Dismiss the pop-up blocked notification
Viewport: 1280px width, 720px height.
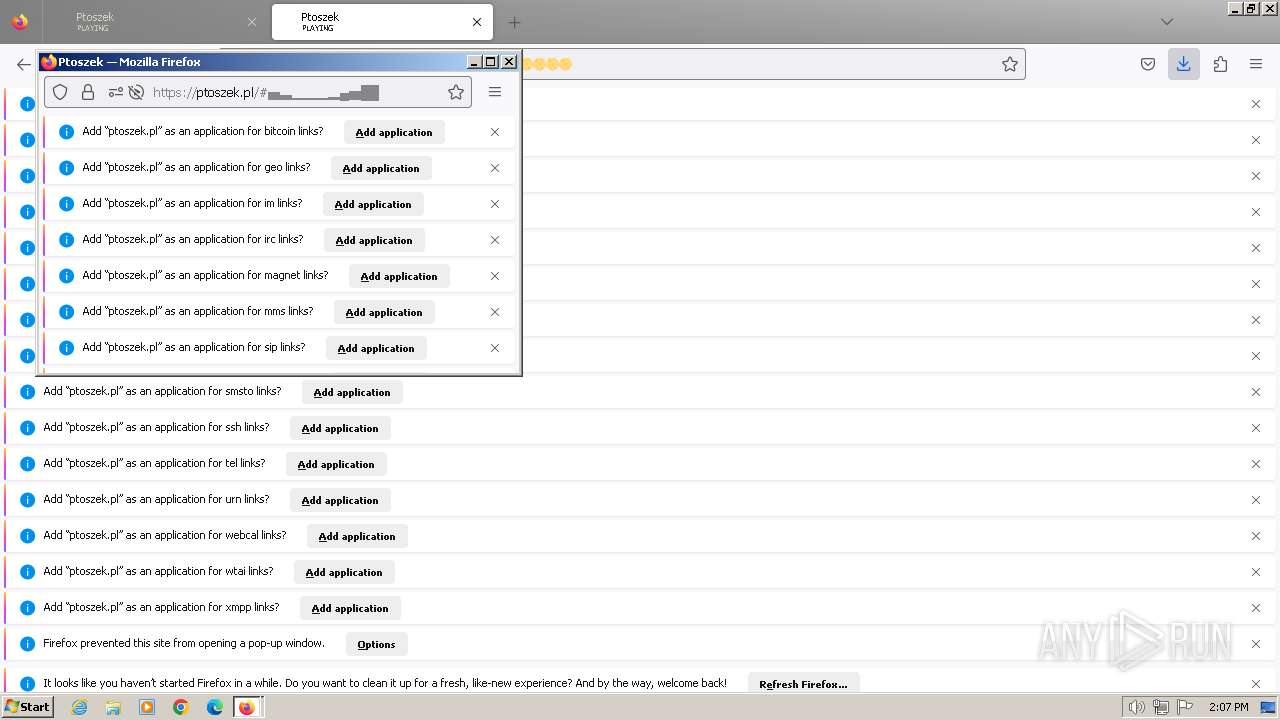(x=1256, y=644)
